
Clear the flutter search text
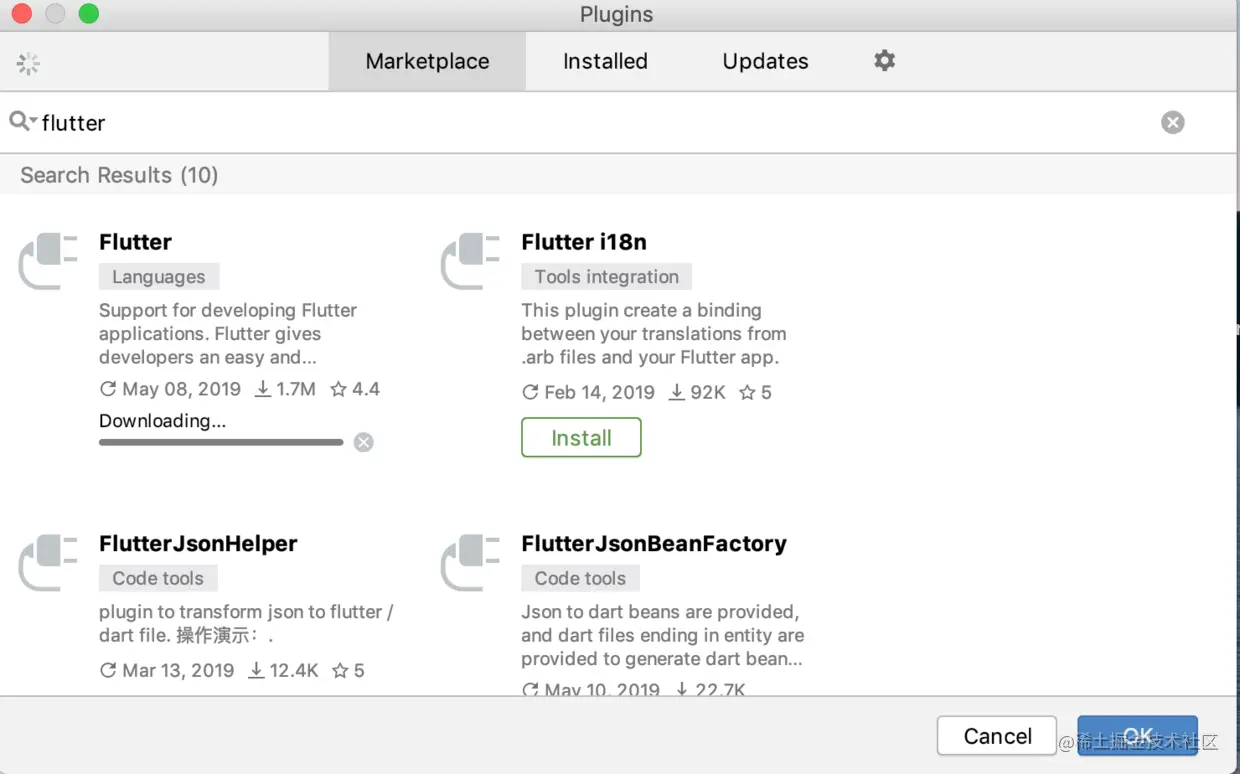(x=1172, y=122)
